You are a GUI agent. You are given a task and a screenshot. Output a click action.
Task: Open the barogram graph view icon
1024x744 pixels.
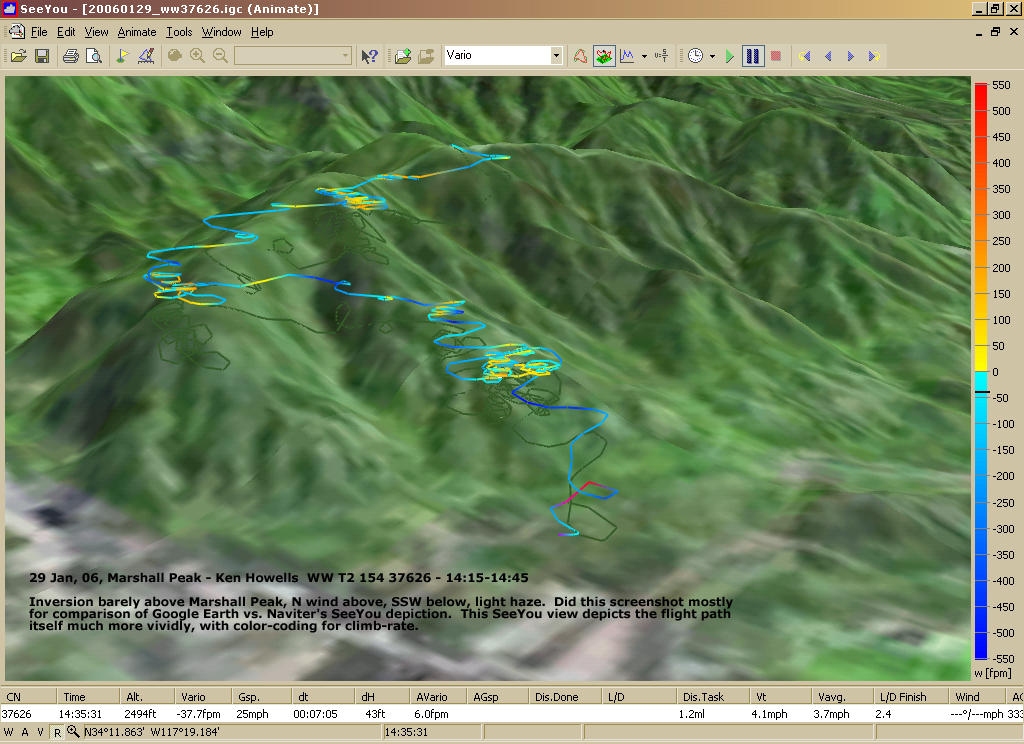627,56
